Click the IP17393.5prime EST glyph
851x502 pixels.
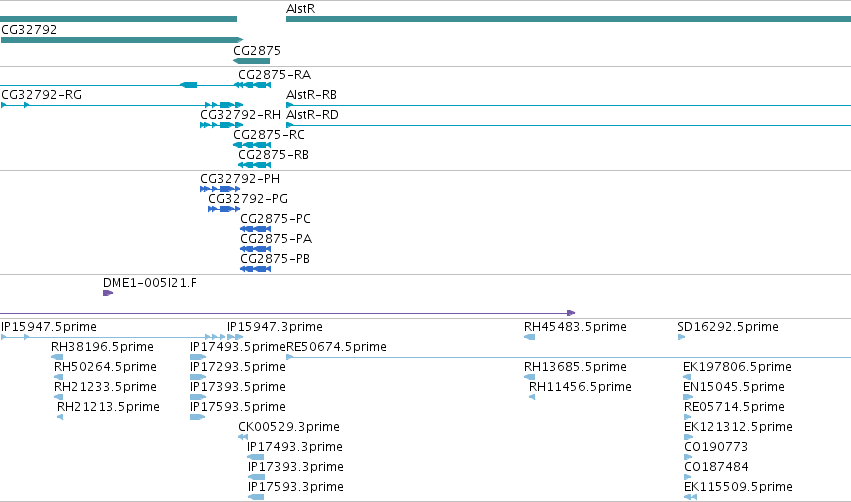pyautogui.click(x=198, y=397)
